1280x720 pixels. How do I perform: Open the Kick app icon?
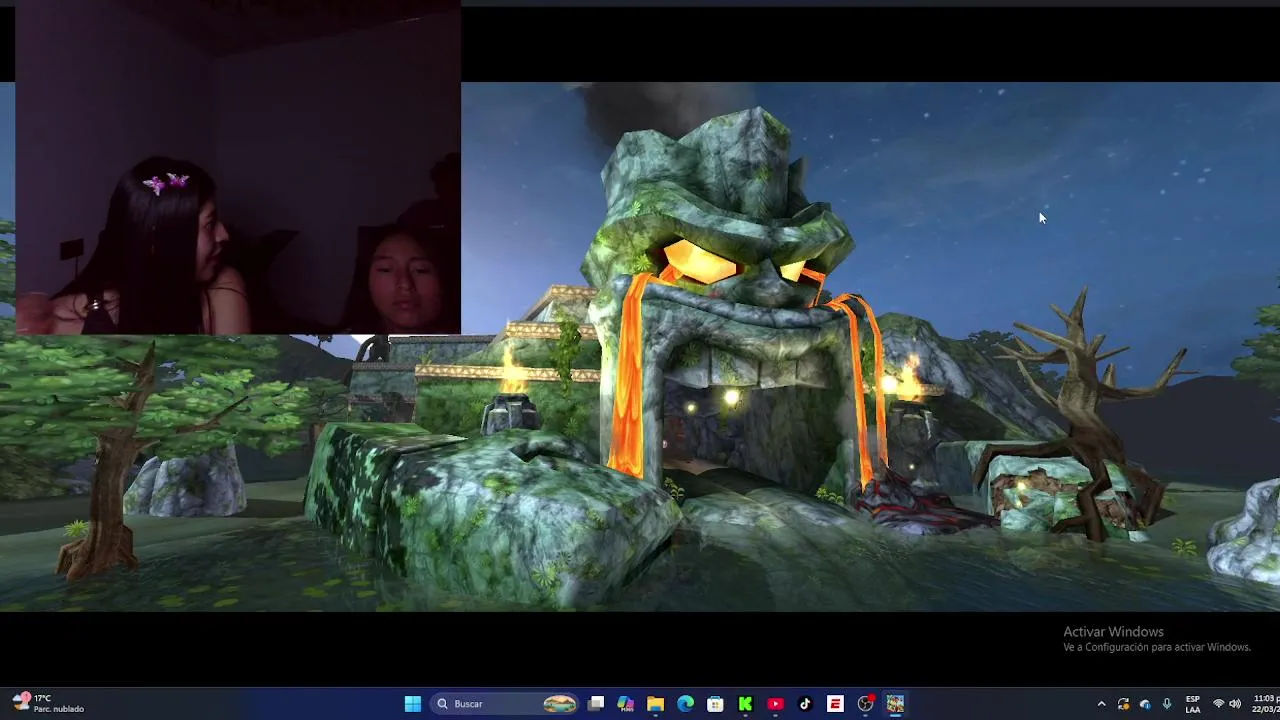[745, 704]
